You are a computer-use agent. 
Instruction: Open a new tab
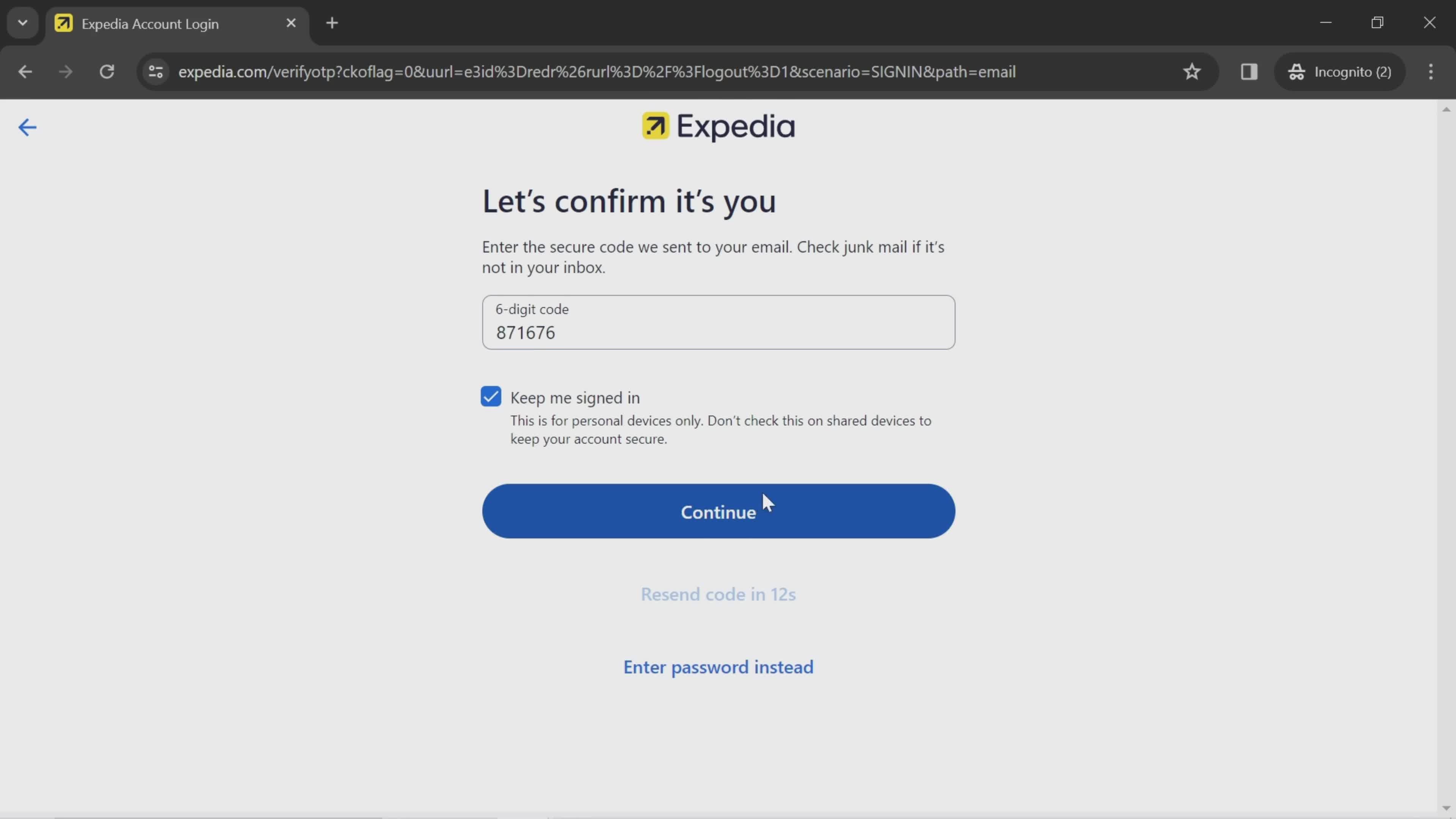333,23
